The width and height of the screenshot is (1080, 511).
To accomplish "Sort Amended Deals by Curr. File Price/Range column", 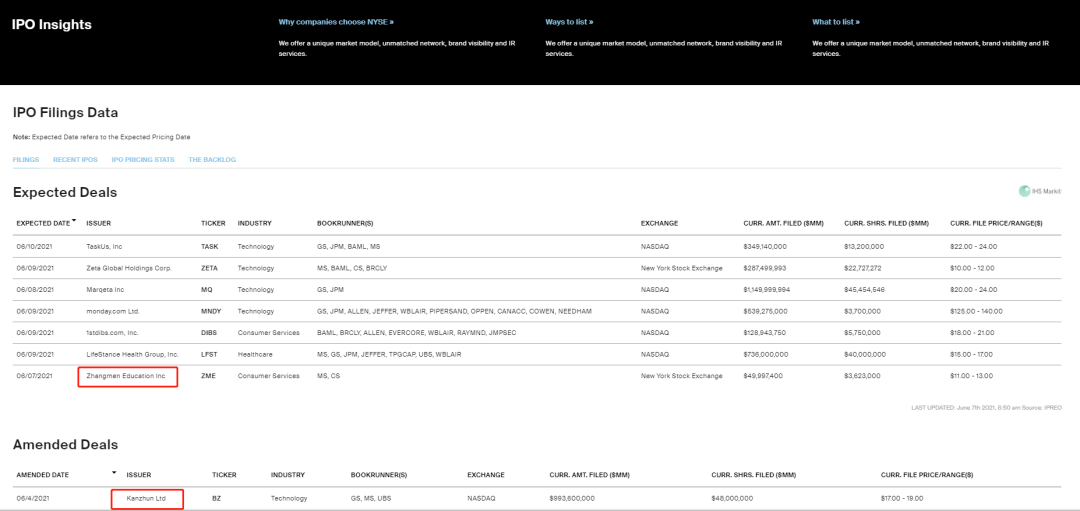I will coord(927,474).
